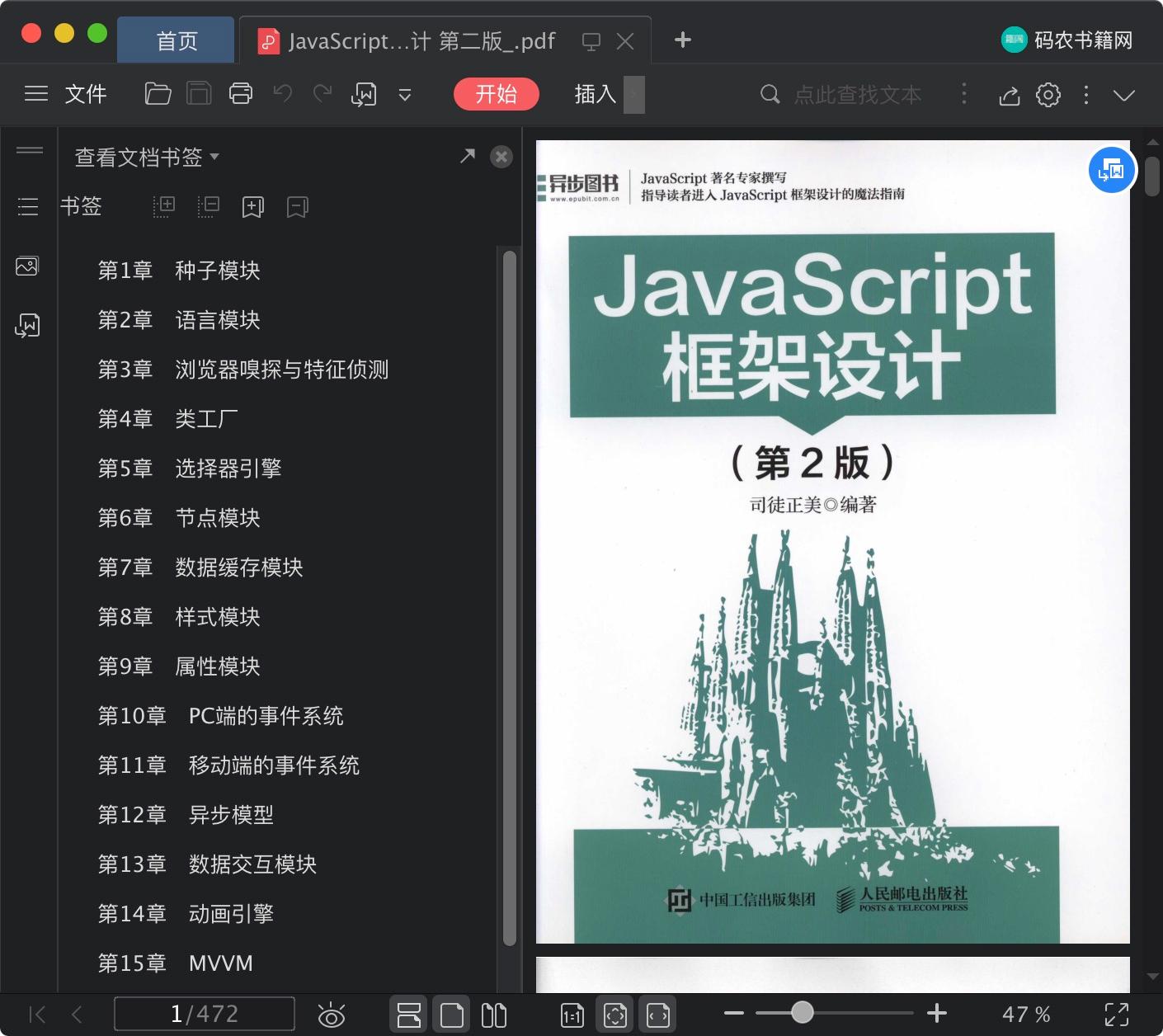Toggle the fit page icon
Screen dimensions: 1163x1036
pos(615,1015)
